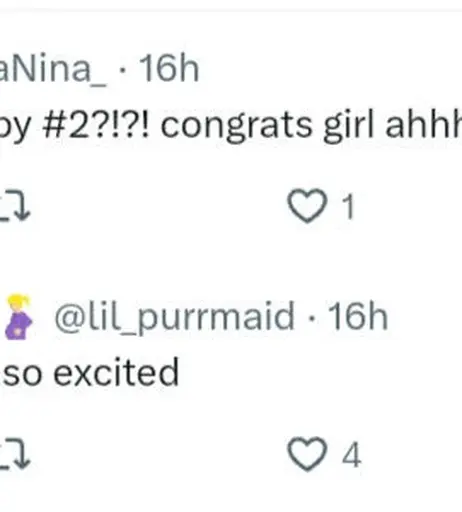Click the dot separator before the aNina_ 16h
The height and width of the screenshot is (512, 462).
point(123,70)
